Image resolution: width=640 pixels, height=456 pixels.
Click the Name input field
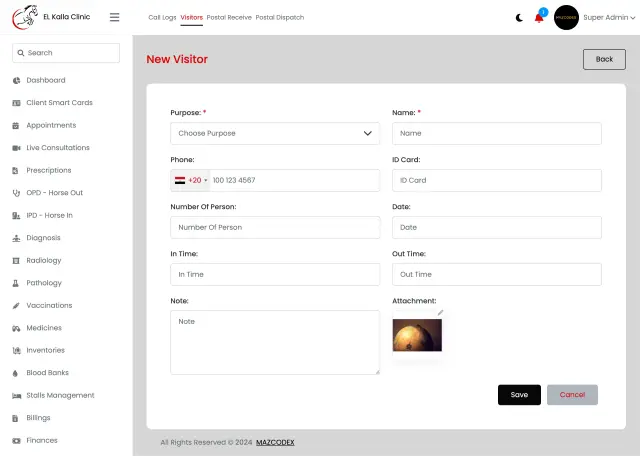click(x=497, y=133)
